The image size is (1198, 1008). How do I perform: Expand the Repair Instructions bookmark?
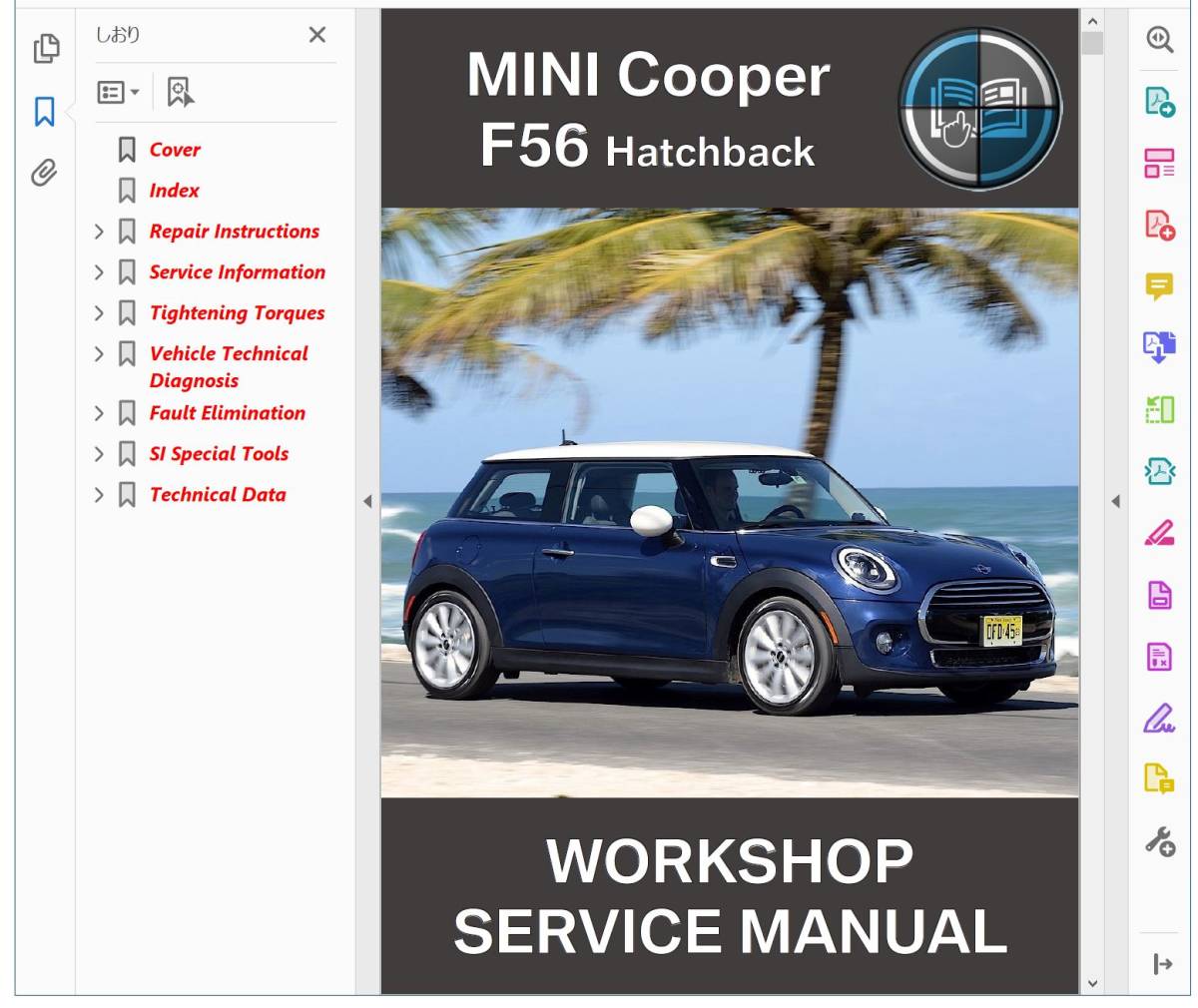pyautogui.click(x=99, y=232)
